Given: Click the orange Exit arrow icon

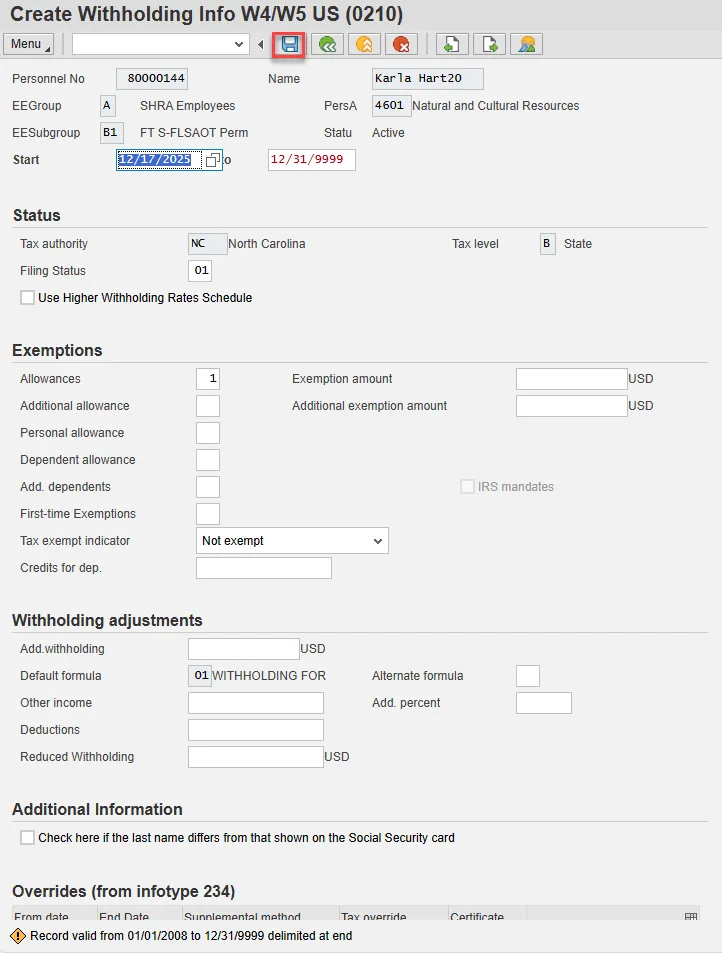Looking at the screenshot, I should tap(364, 44).
